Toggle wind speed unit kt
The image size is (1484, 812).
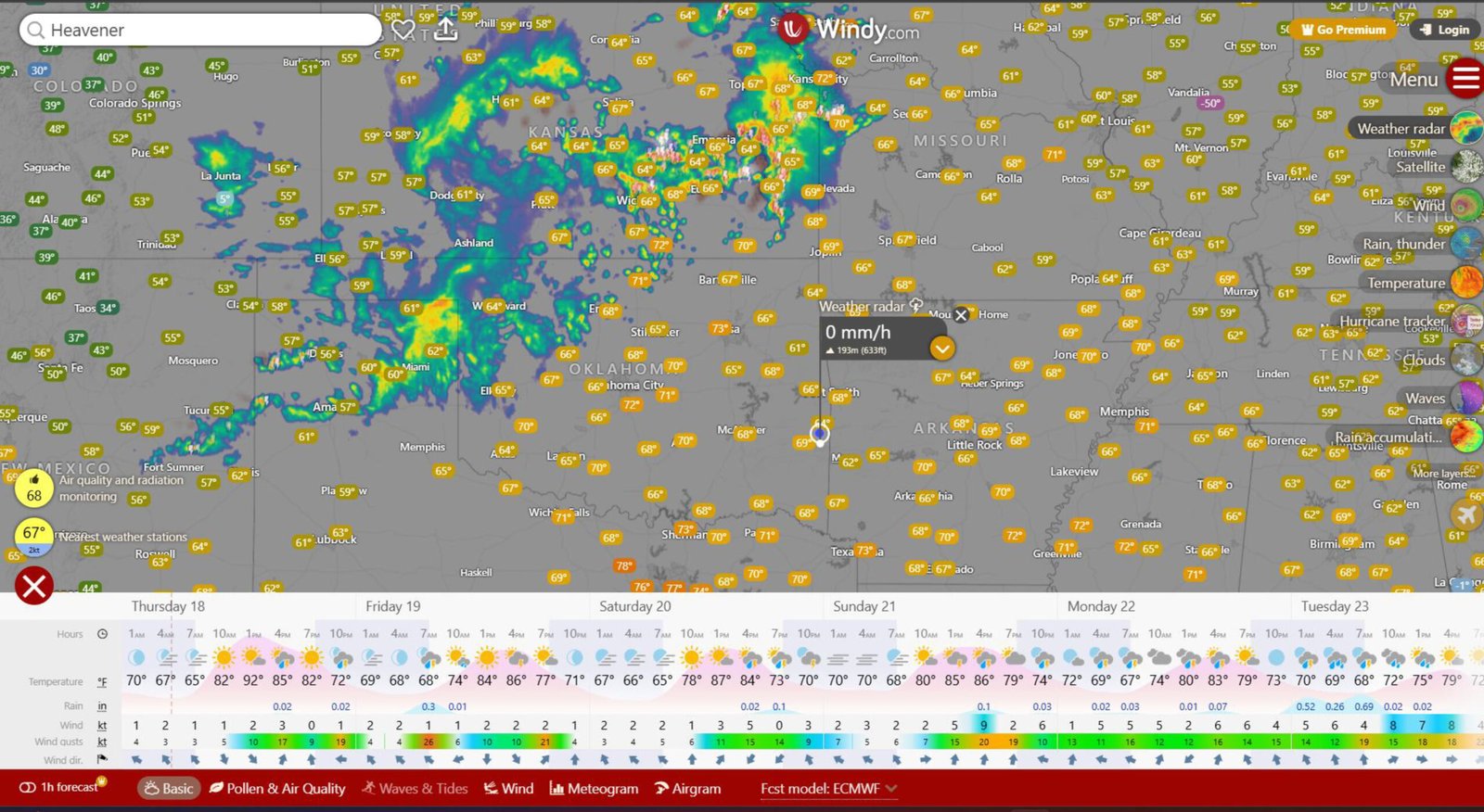click(x=102, y=726)
